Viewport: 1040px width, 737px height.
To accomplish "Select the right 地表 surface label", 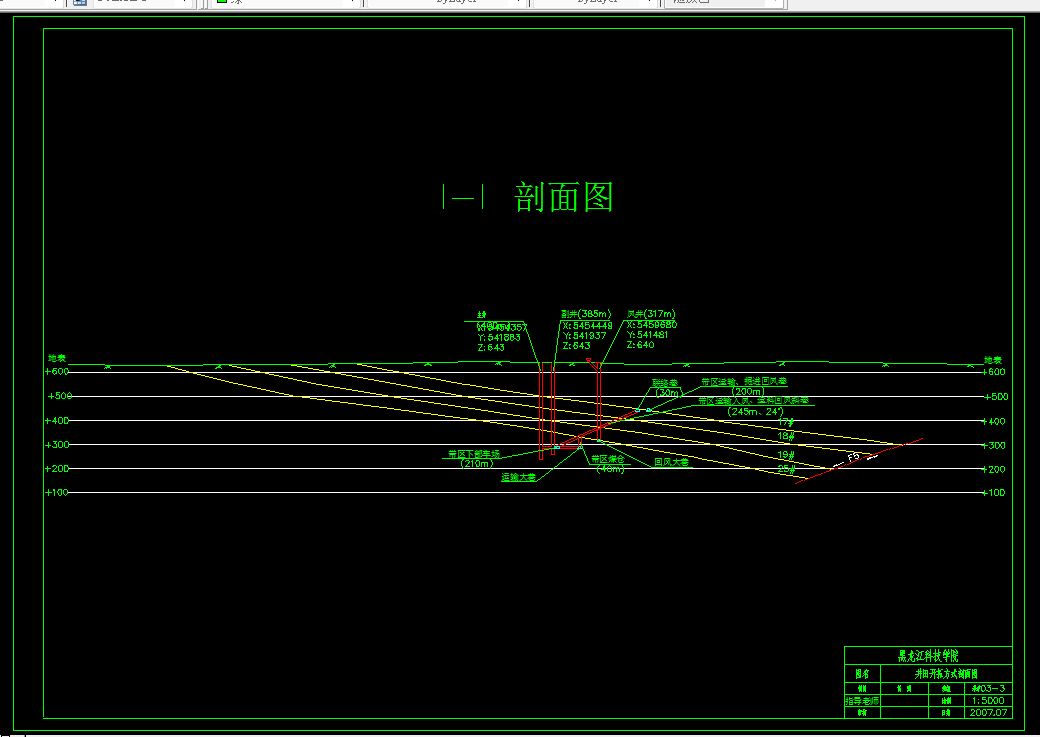I will coord(993,360).
